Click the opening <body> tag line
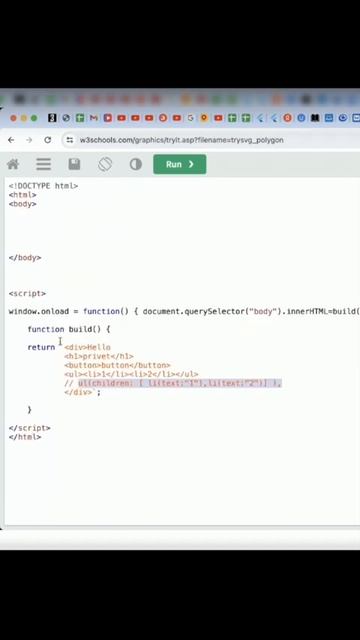This screenshot has height=640, width=360. click(22, 204)
